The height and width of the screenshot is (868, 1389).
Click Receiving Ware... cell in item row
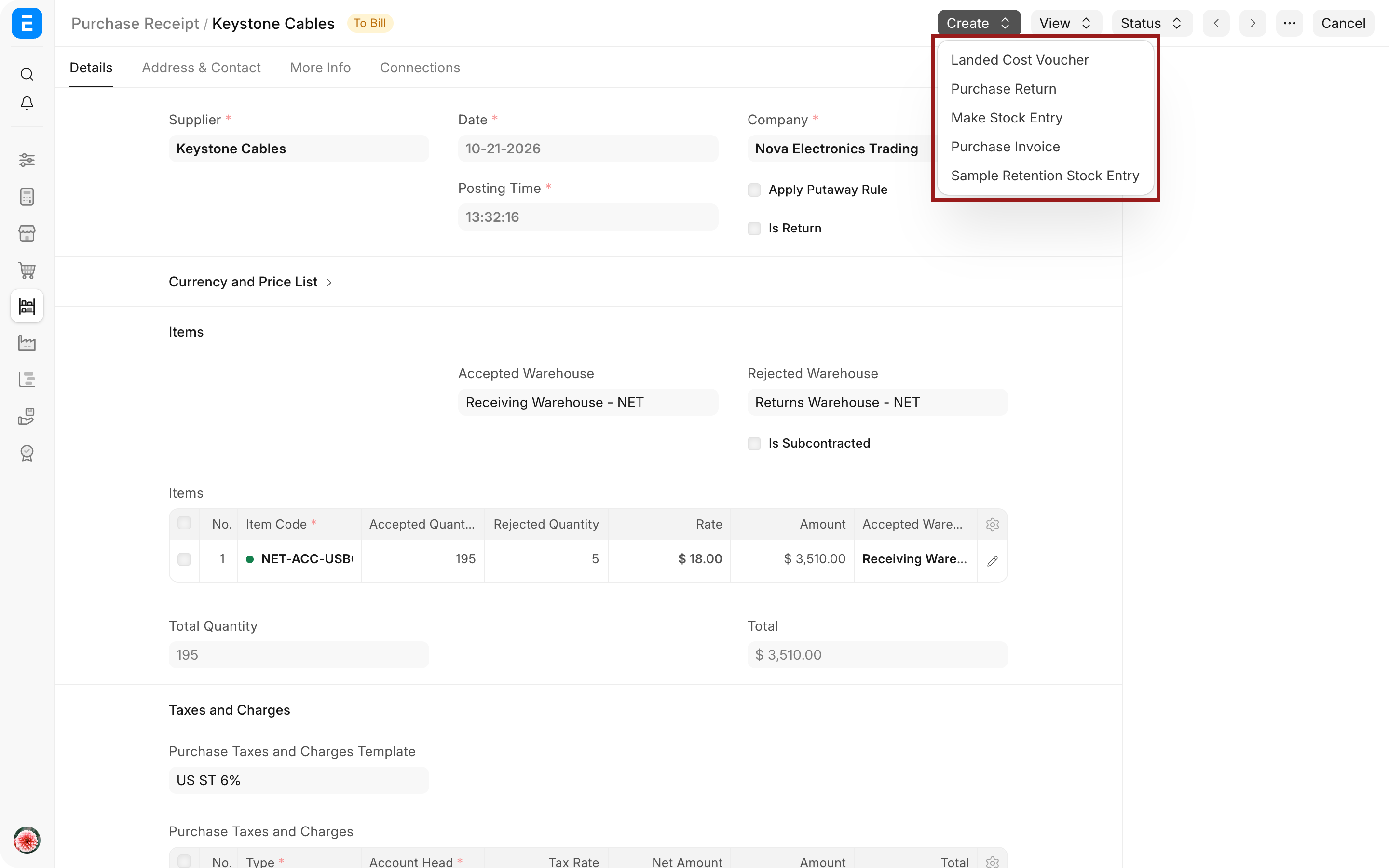click(916, 559)
